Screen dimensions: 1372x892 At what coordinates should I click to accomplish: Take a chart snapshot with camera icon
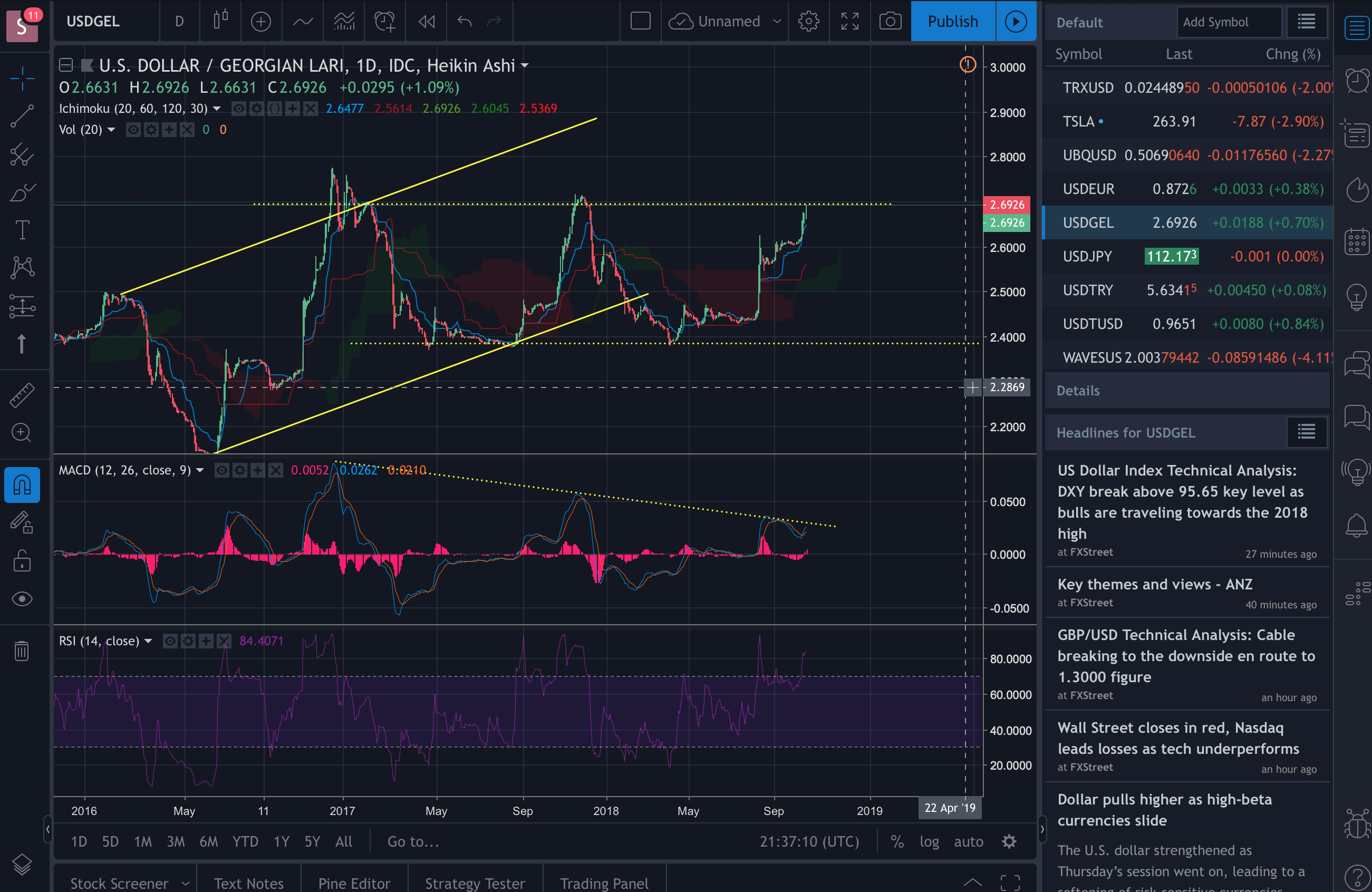[x=890, y=21]
